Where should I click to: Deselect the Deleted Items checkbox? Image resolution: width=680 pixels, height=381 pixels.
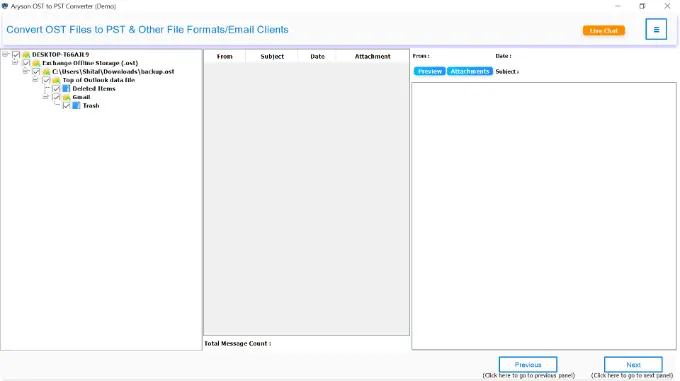(56, 88)
